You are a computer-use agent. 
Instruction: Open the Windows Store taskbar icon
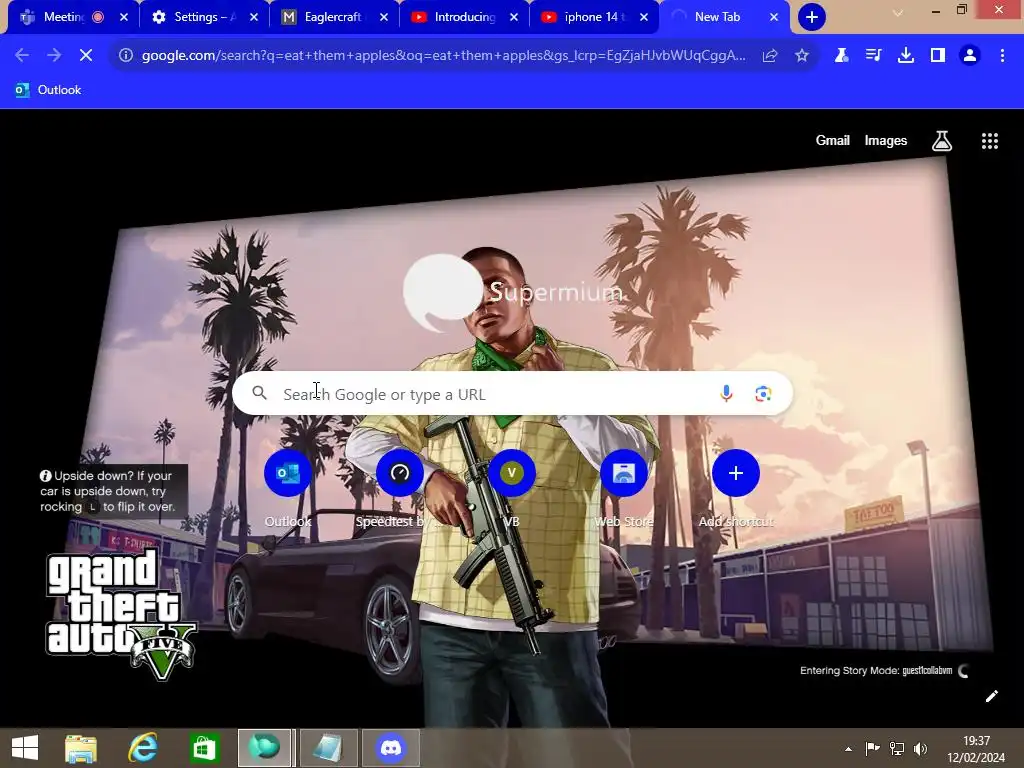click(x=204, y=748)
